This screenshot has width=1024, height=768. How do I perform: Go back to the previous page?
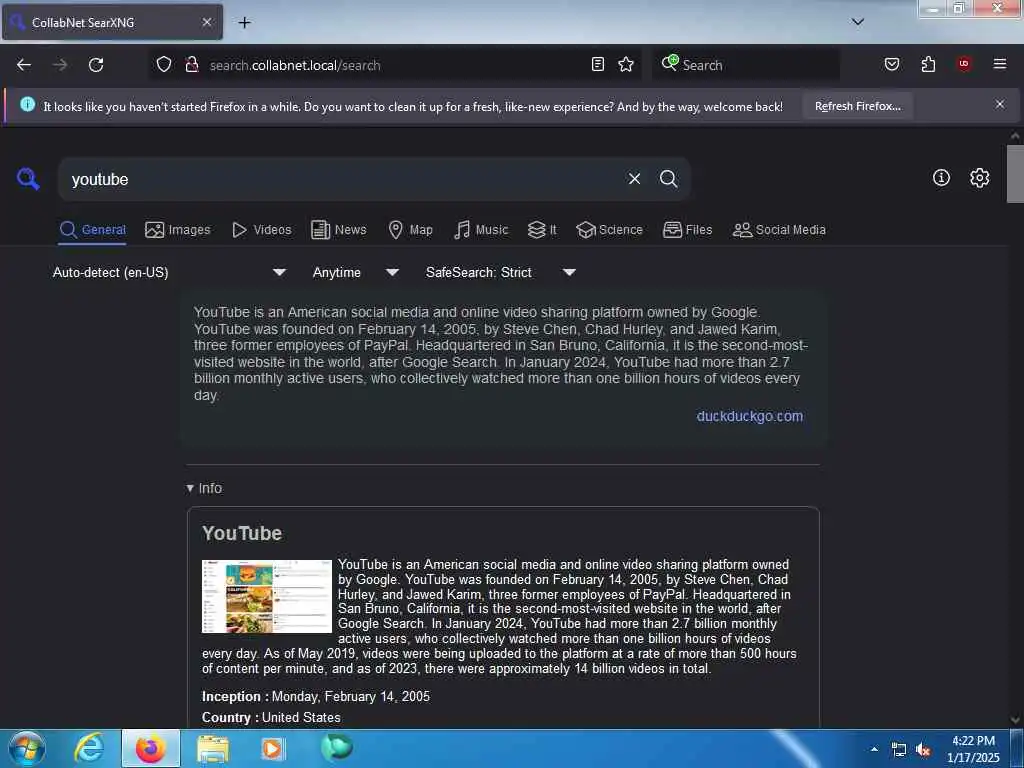(x=24, y=65)
